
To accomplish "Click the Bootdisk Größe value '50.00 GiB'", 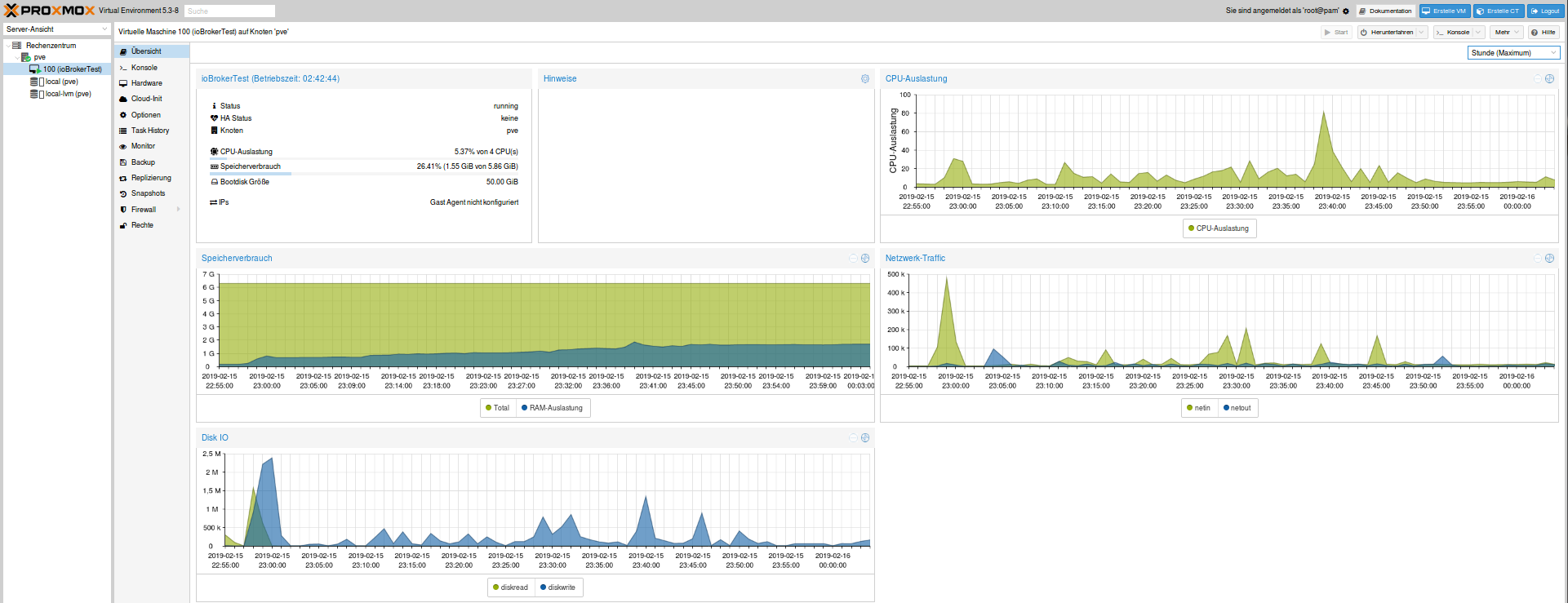I will click(x=502, y=182).
